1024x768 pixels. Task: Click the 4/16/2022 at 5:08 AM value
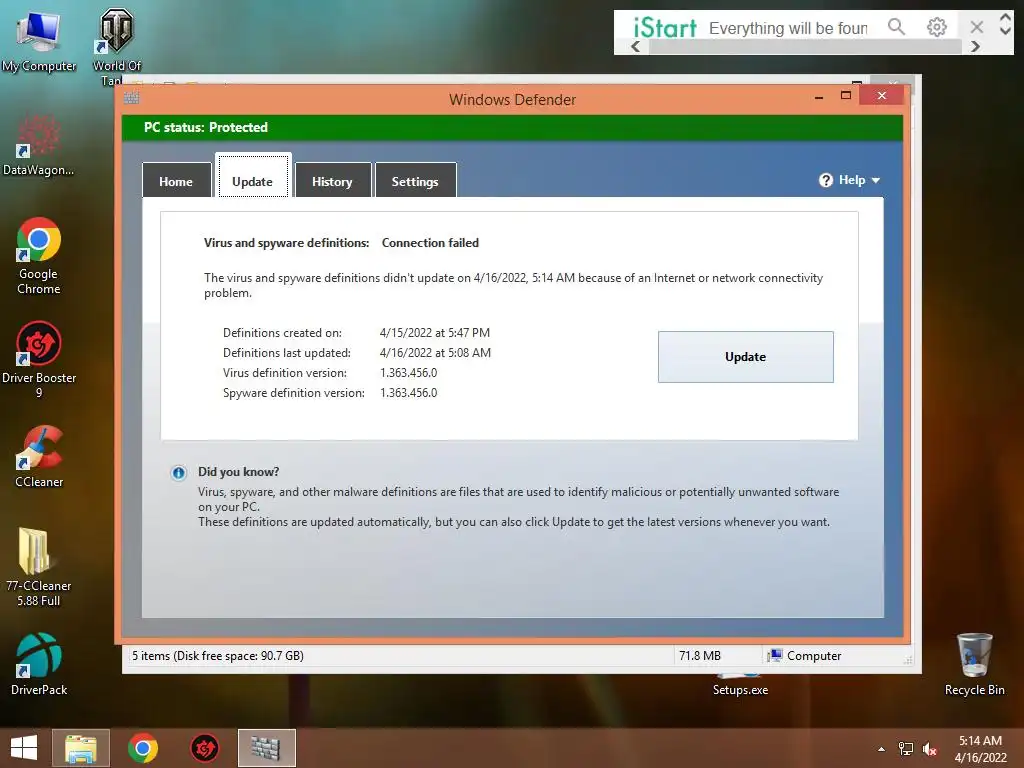click(436, 353)
